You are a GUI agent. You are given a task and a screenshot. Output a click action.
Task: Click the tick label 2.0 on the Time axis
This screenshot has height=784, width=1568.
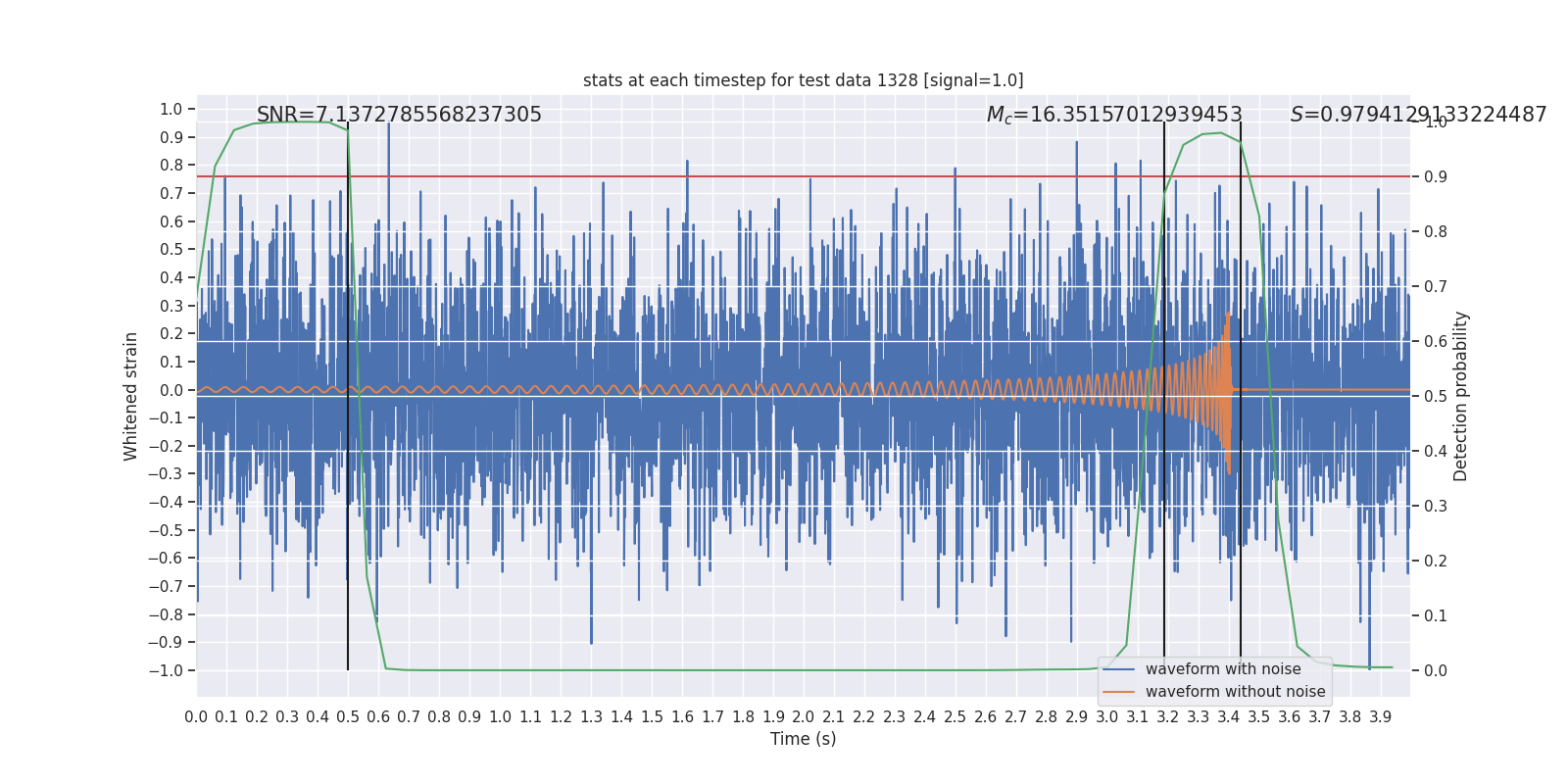click(x=804, y=717)
